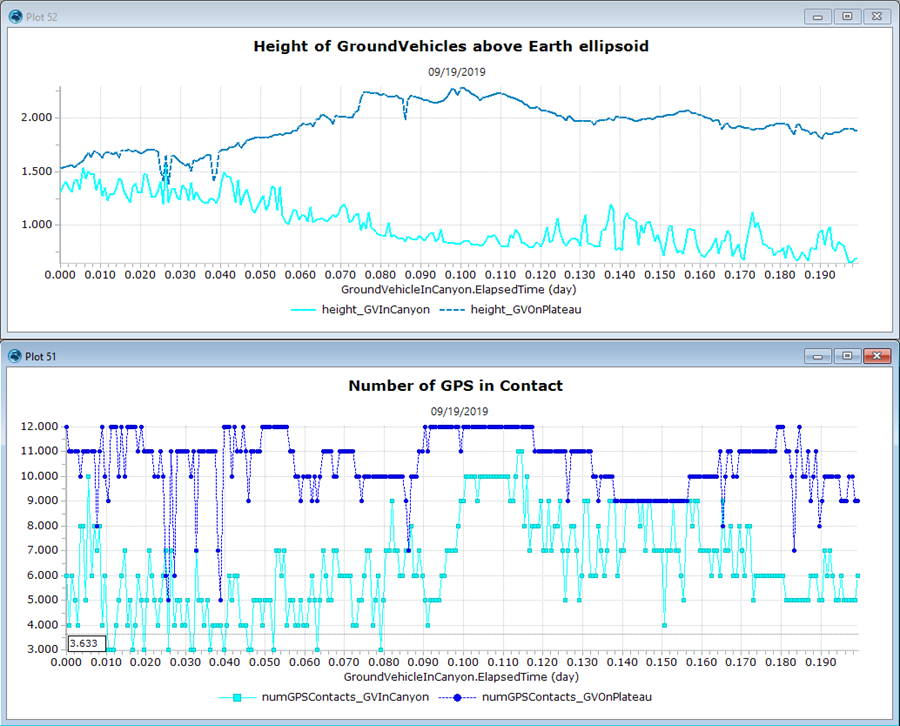Click the 09/19/2019 subtitle in Plot 52

(x=457, y=72)
